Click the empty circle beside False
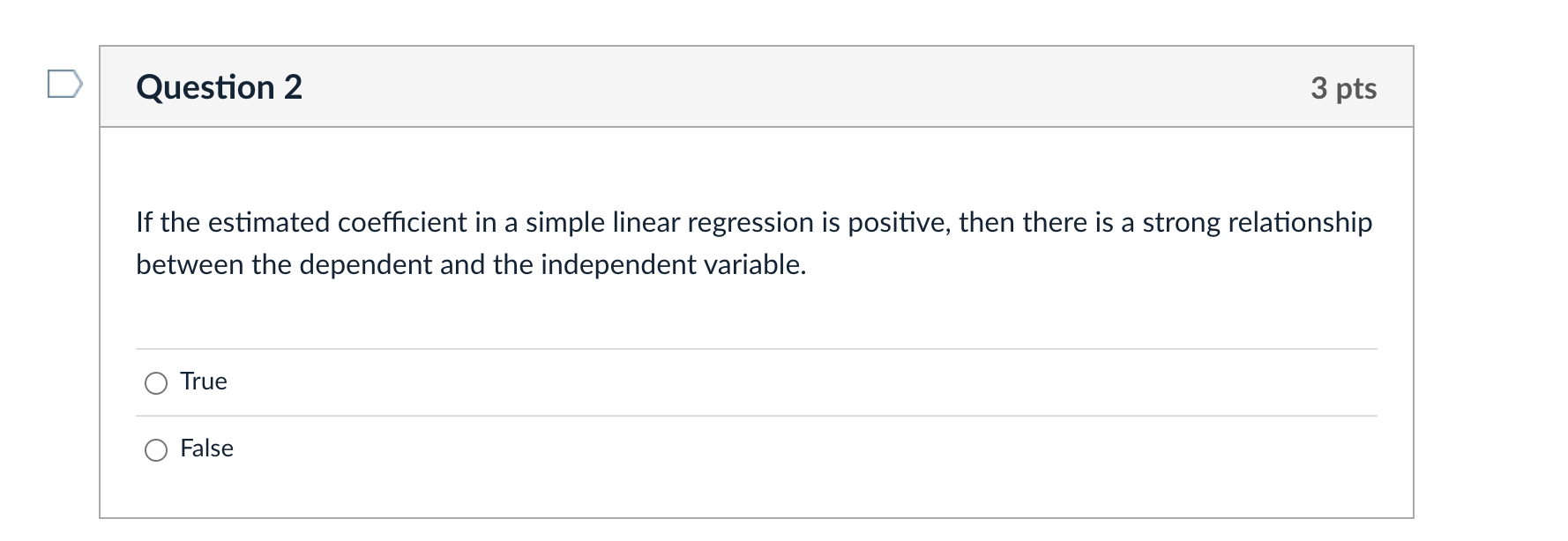1568x541 pixels. click(156, 448)
